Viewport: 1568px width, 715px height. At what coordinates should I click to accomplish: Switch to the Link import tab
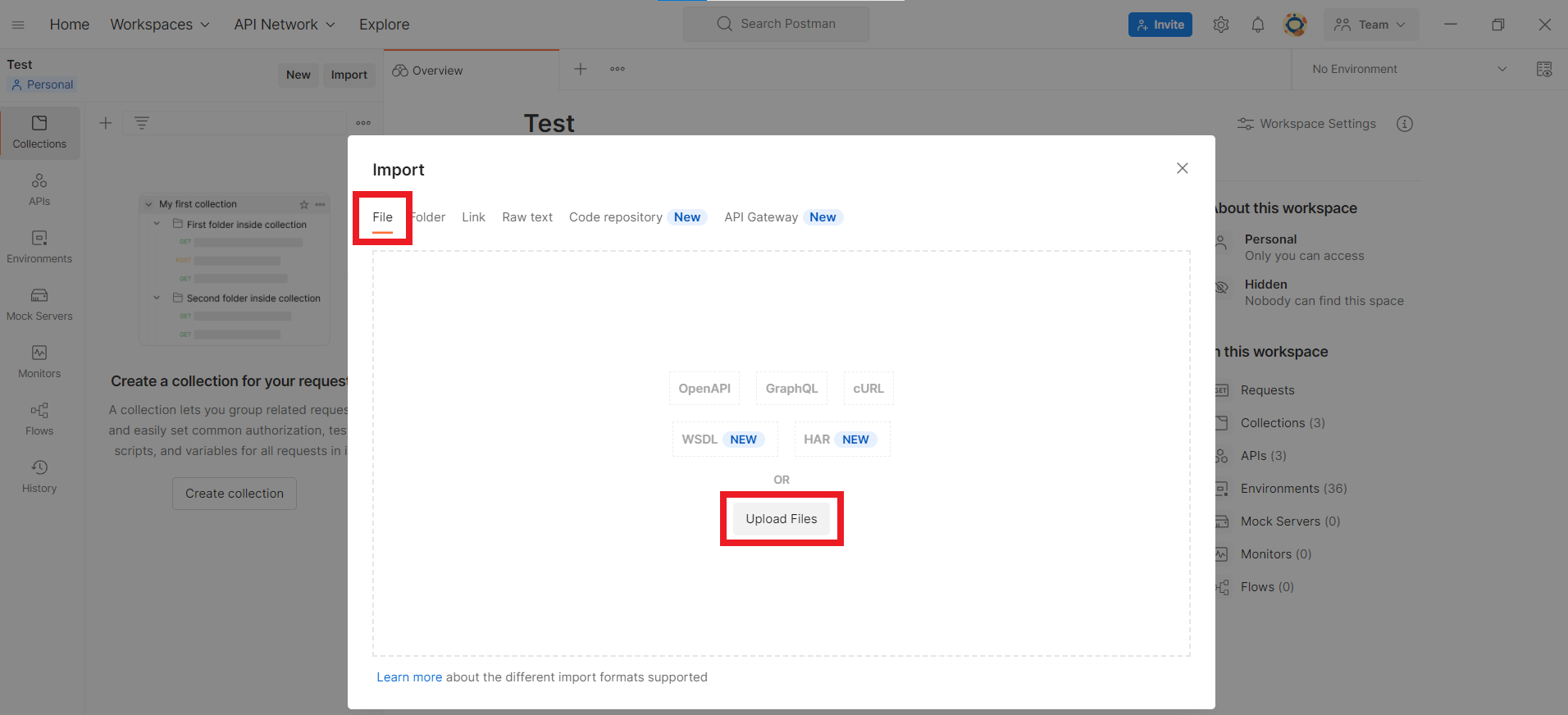tap(473, 217)
